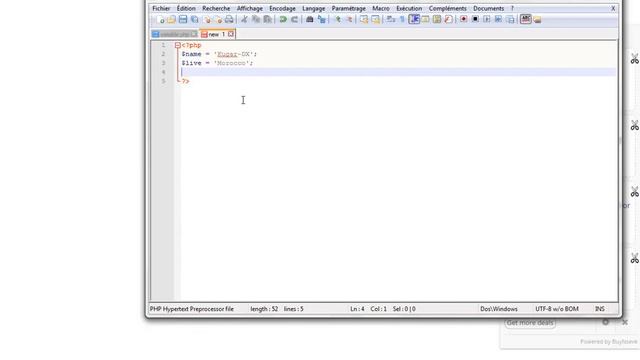Click the Open file toolbar icon

pyautogui.click(x=171, y=19)
